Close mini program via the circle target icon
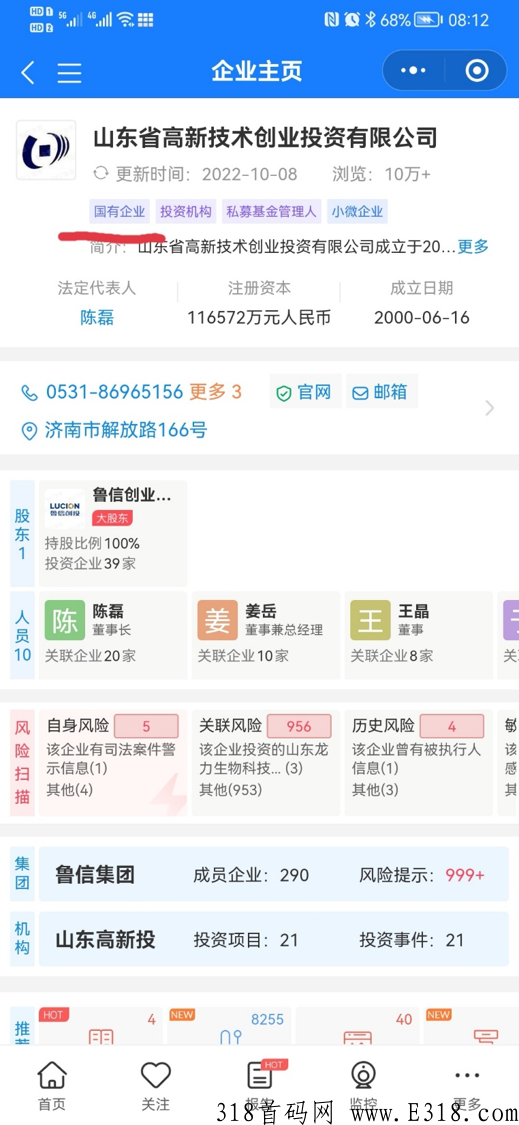The width and height of the screenshot is (519, 1125). click(x=477, y=70)
